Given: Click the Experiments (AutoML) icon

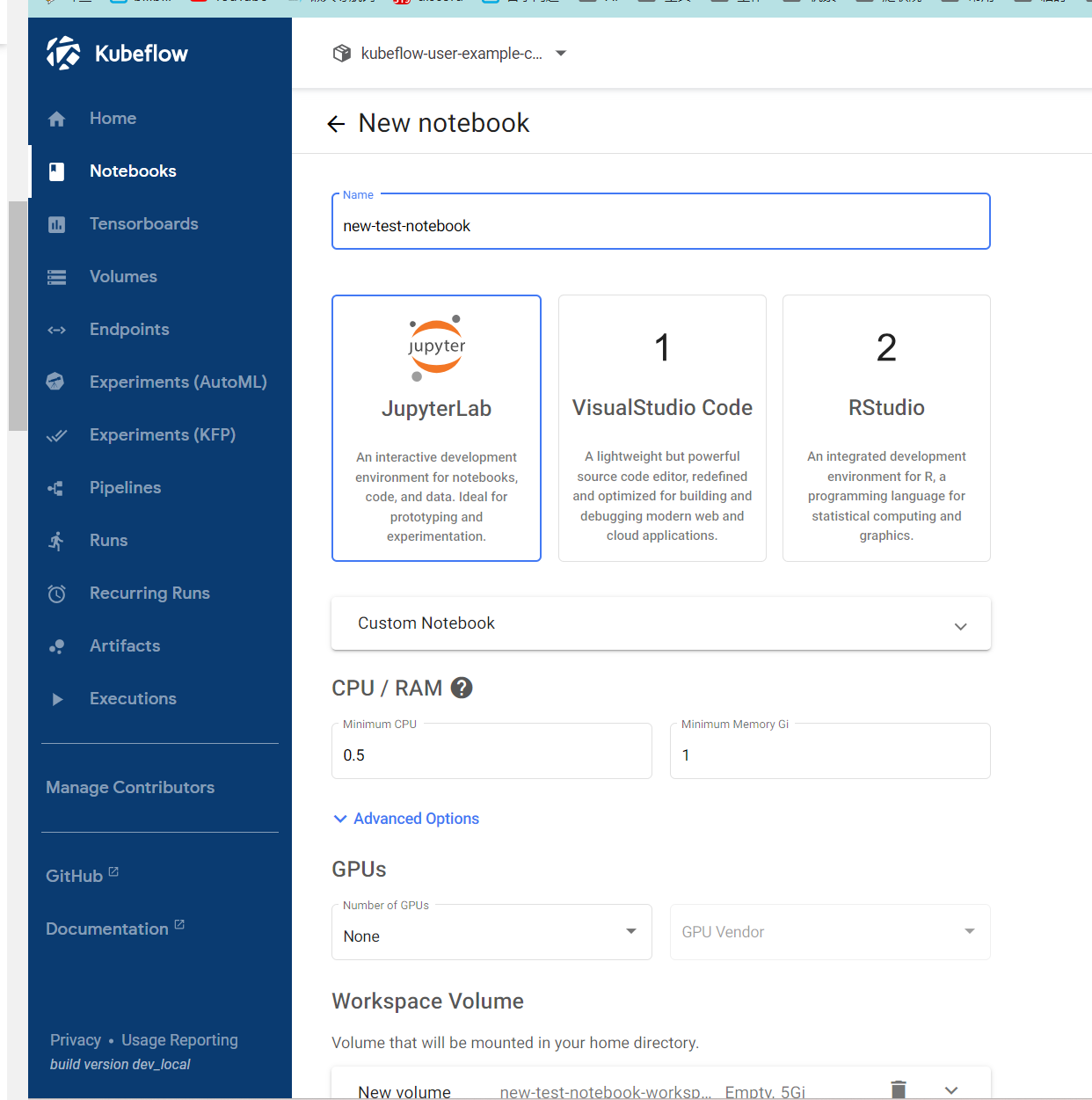Looking at the screenshot, I should click(55, 382).
